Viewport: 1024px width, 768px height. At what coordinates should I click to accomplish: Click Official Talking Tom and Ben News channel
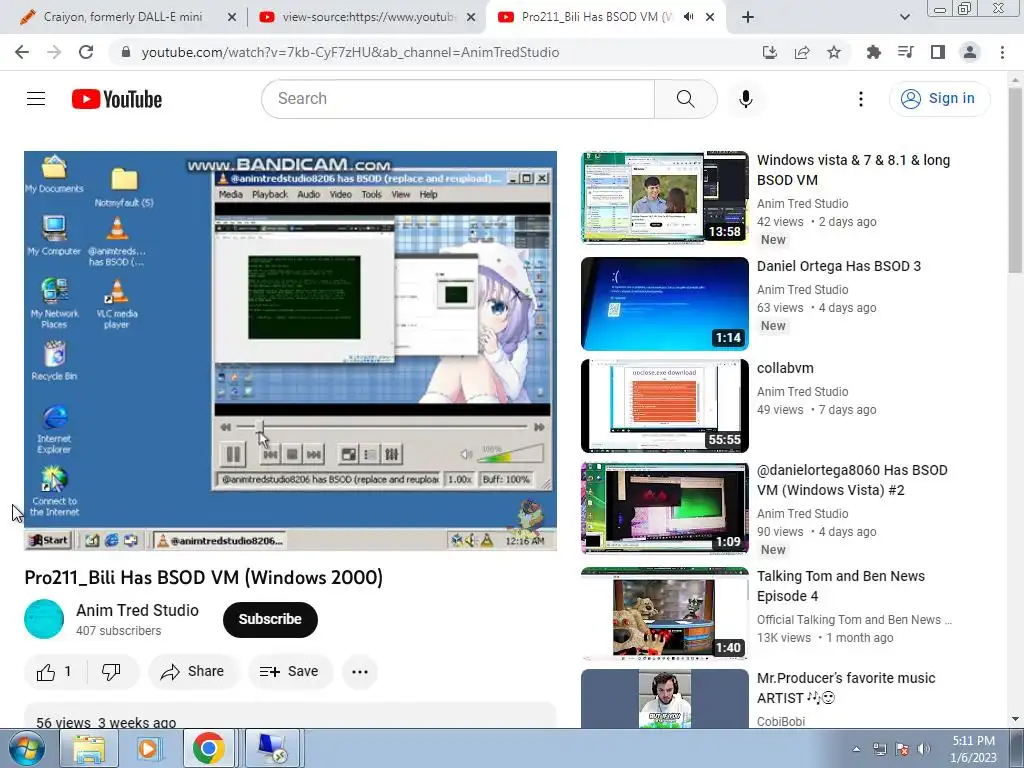pyautogui.click(x=854, y=619)
